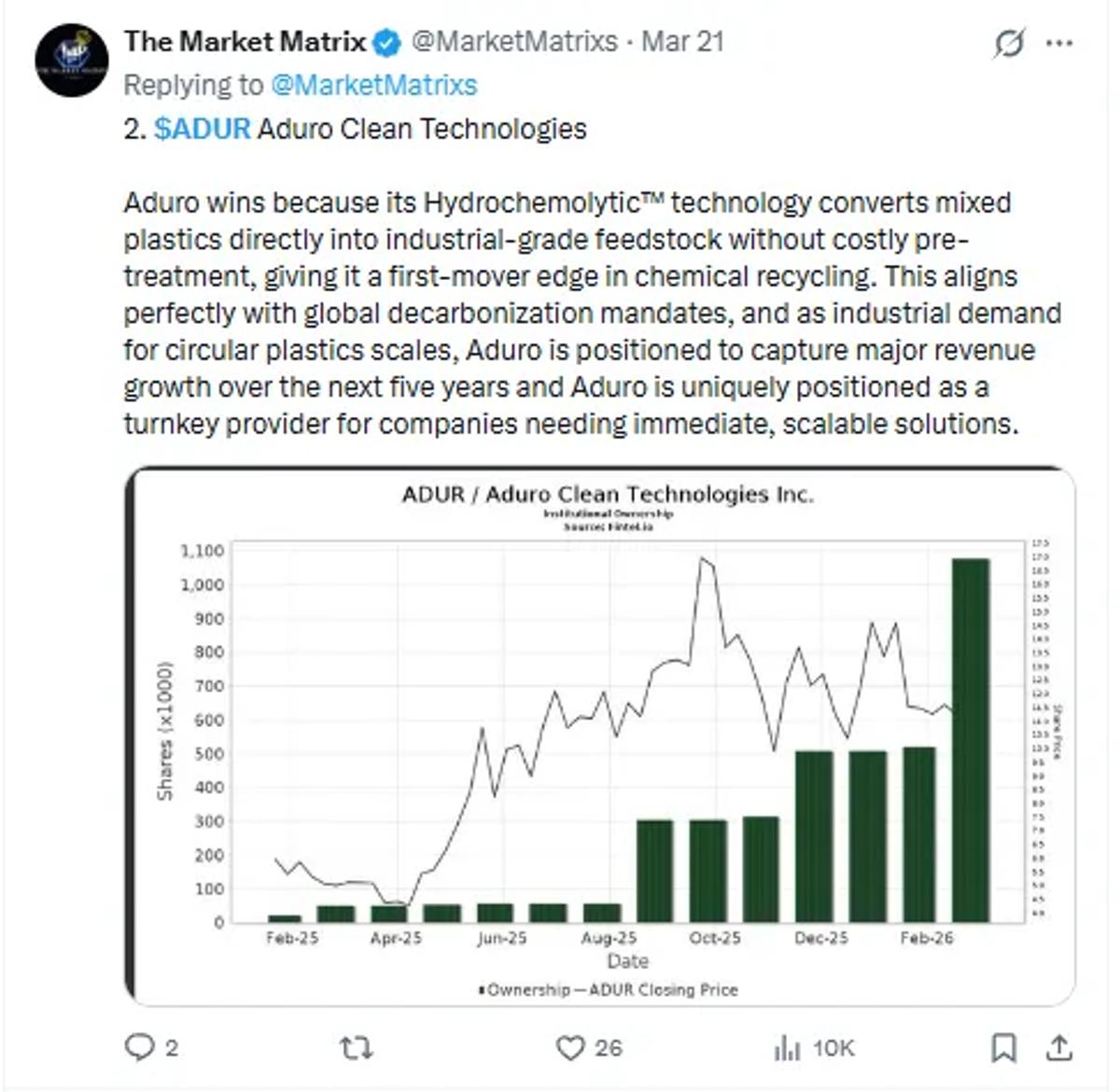Open the share icon on the tweet
The width and height of the screenshot is (1120, 1092).
coord(1059,1048)
